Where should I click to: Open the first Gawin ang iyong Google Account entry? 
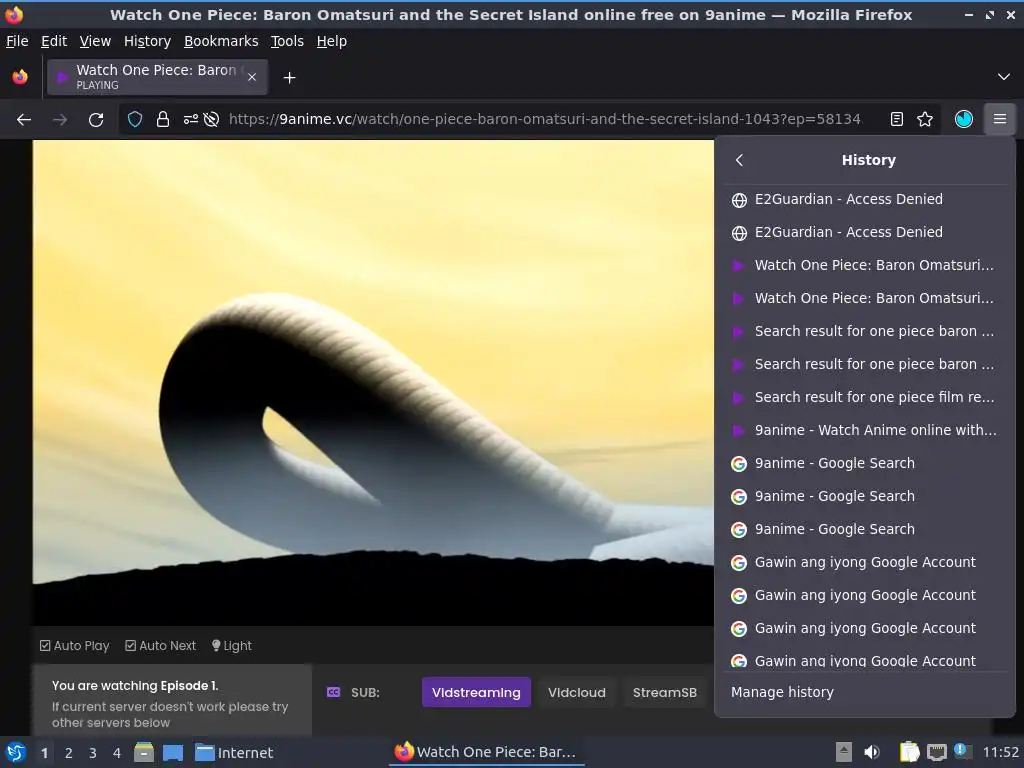865,562
